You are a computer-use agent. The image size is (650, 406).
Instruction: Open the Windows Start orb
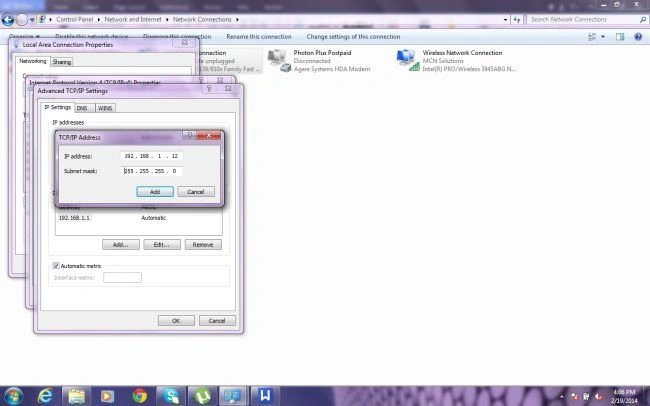[x=14, y=396]
